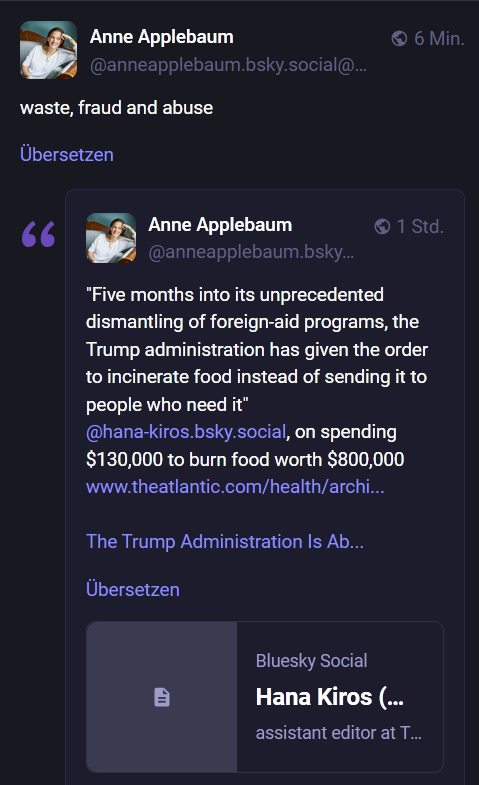Screen dimensions: 479x785
Task: Click the purple quotation mark icon
Action: tap(39, 234)
